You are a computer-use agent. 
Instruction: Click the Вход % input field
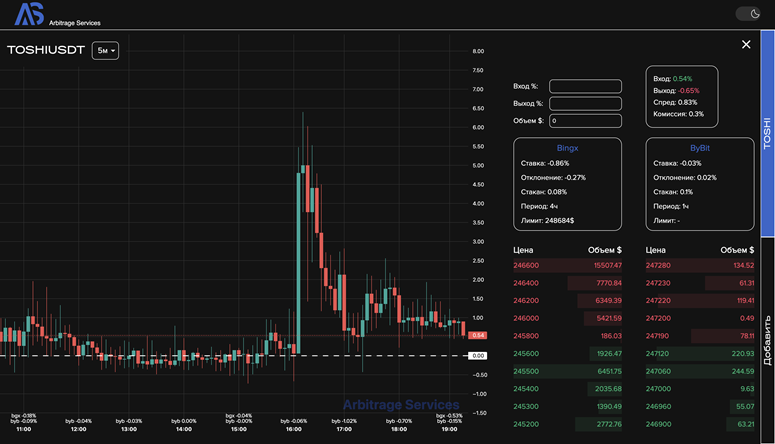click(x=586, y=86)
